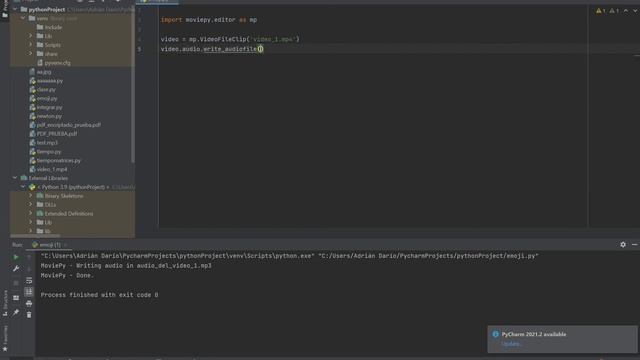
Task: Open run configuration wrench icon
Action: [16, 269]
